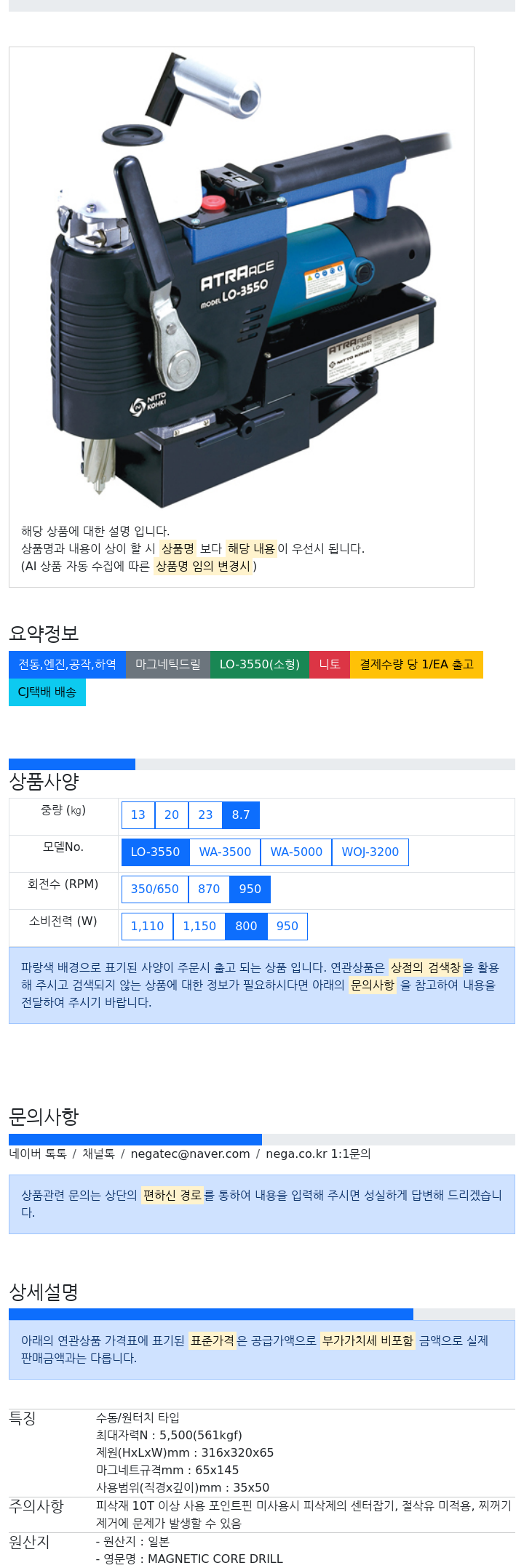Choose weight option 20
Image resolution: width=524 pixels, height=1568 pixels.
(x=172, y=815)
